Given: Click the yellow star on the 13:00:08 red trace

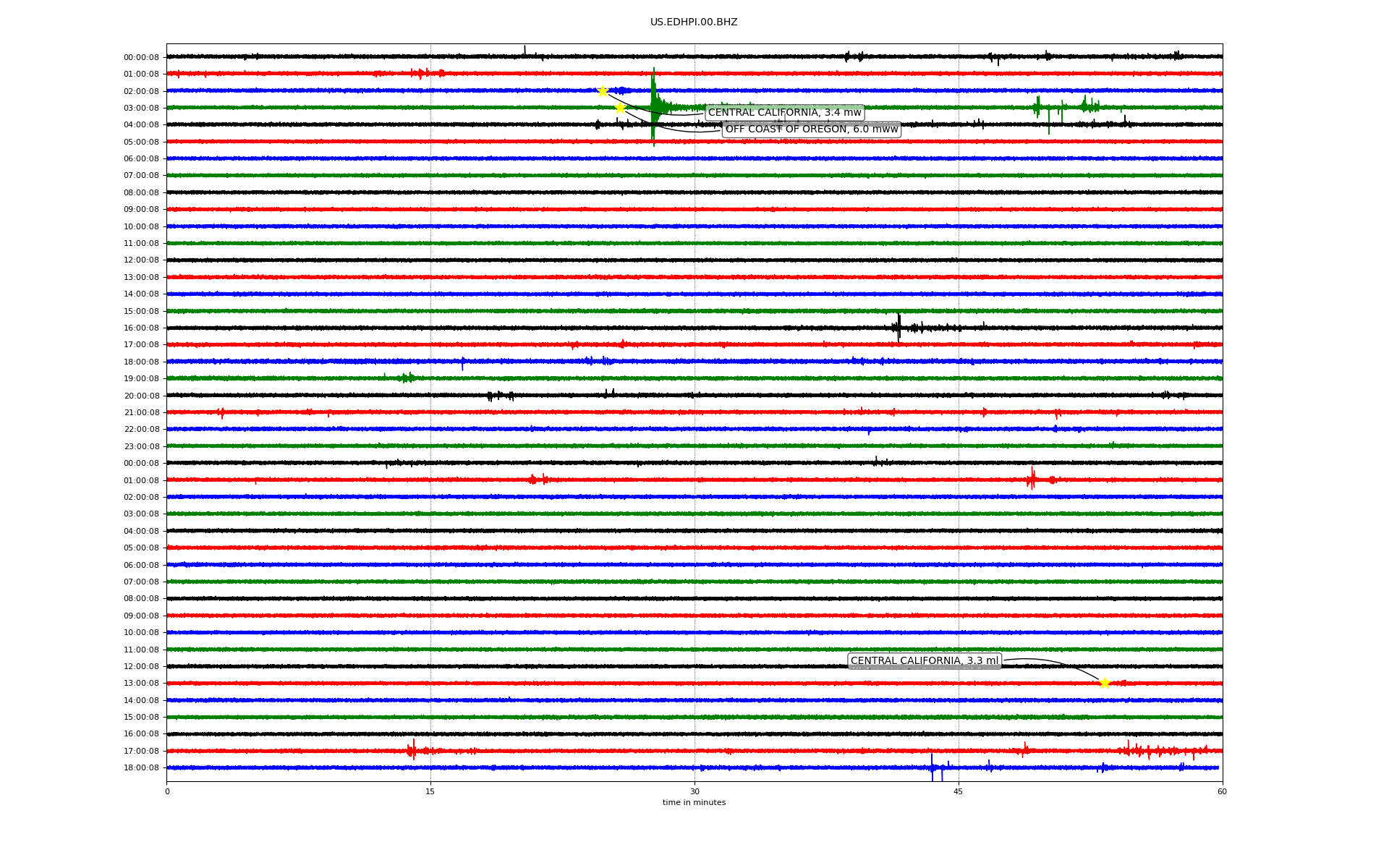Looking at the screenshot, I should pos(1105,683).
